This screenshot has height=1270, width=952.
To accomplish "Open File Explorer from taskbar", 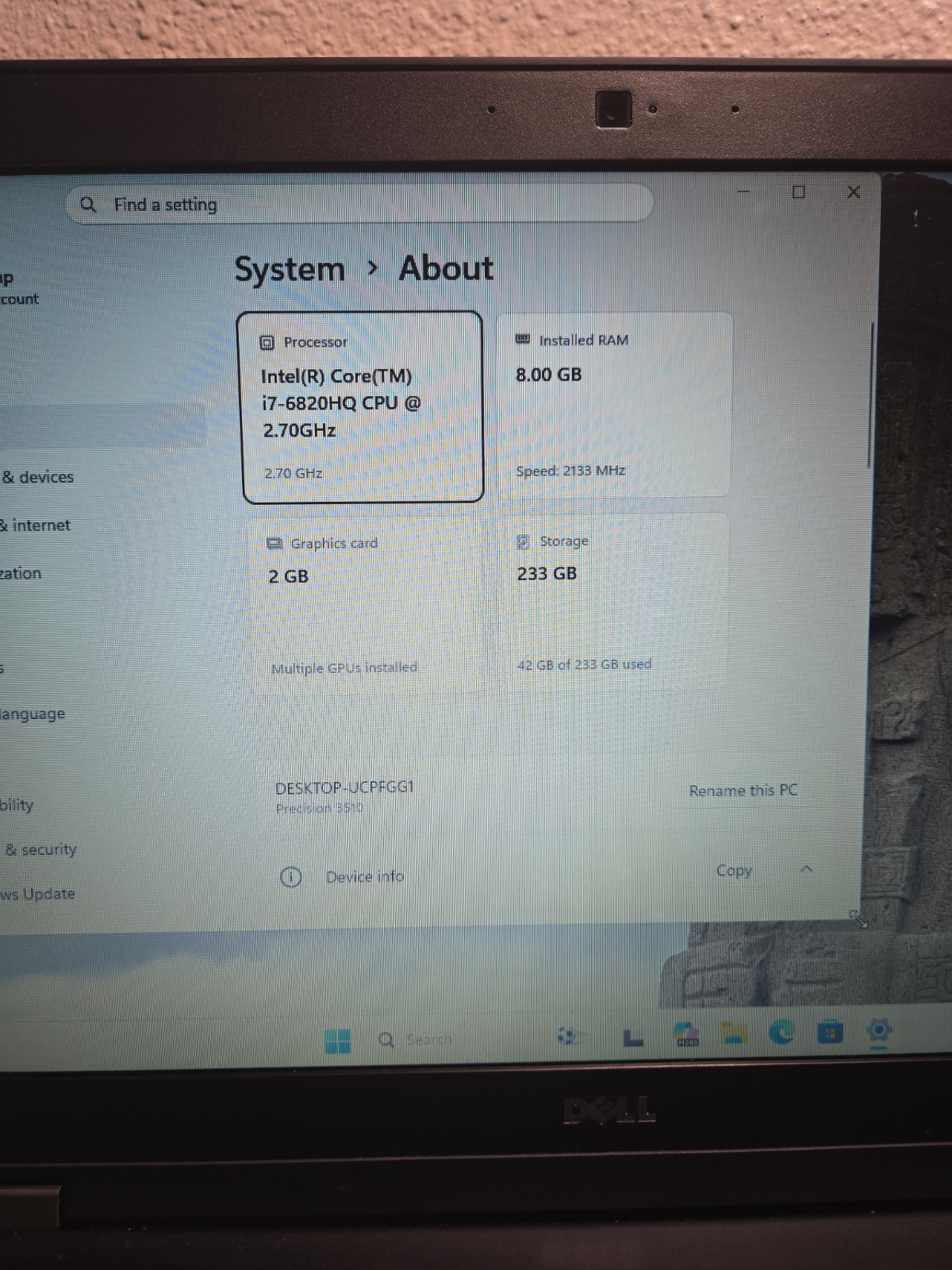I will coord(734,1033).
